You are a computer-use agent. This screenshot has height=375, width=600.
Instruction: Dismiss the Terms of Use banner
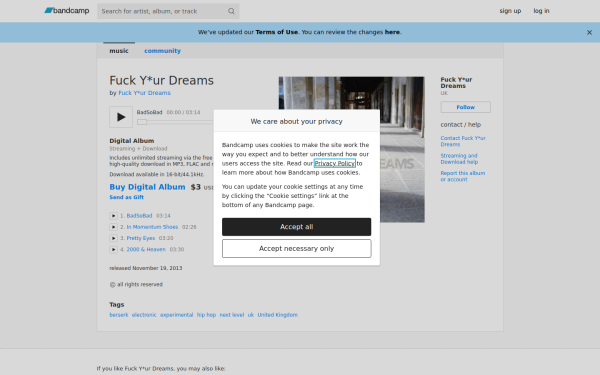tap(589, 33)
